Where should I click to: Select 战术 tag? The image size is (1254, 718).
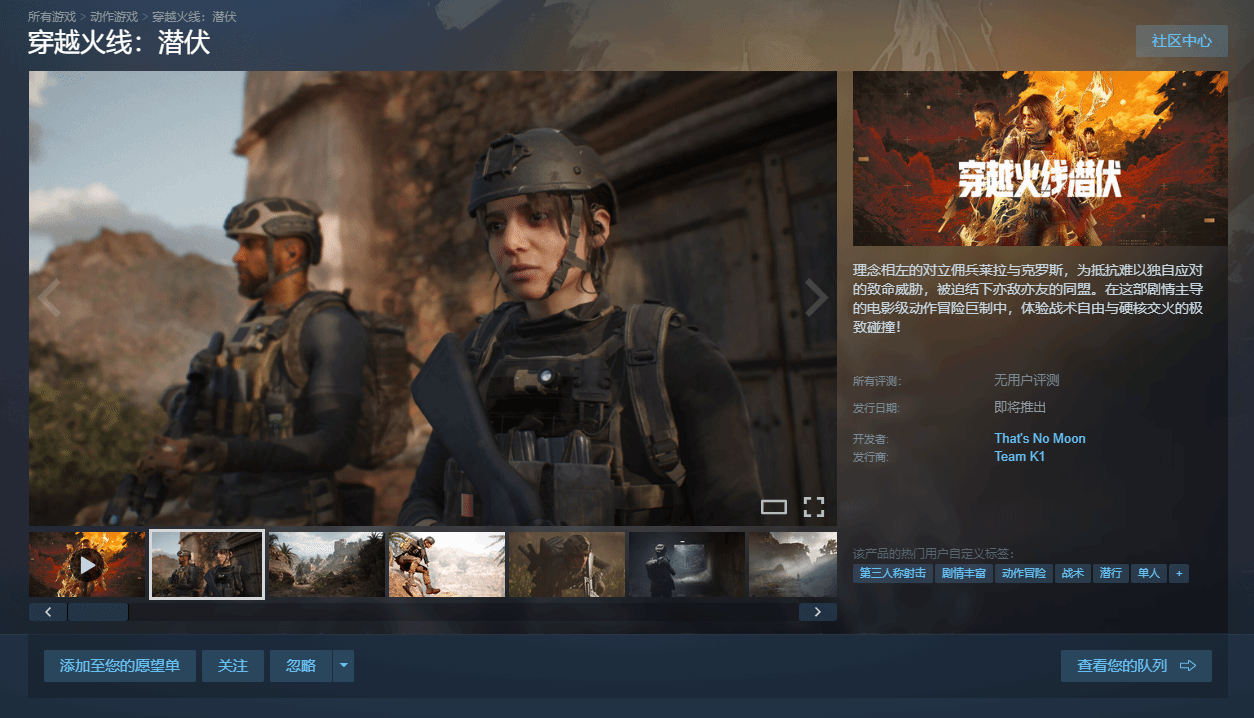(1073, 574)
